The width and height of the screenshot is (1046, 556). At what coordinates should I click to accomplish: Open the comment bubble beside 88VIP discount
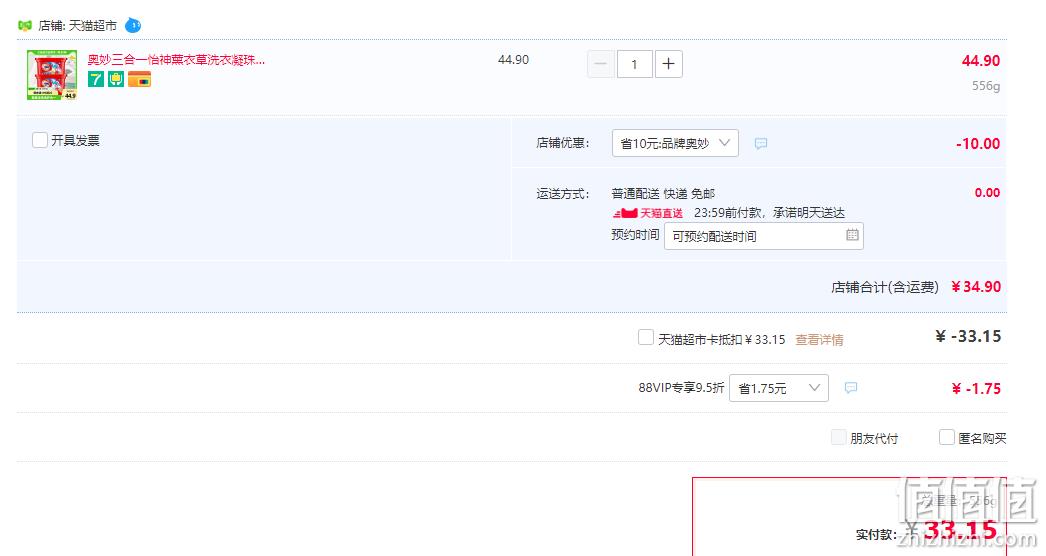click(x=851, y=388)
